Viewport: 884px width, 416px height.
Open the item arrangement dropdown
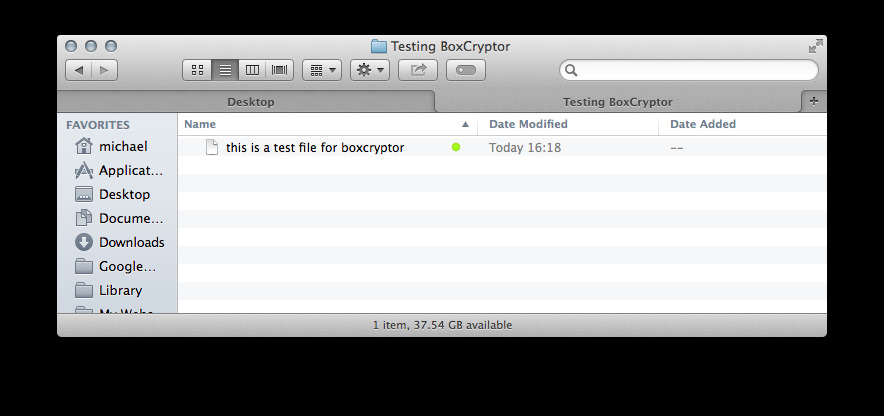pyautogui.click(x=322, y=70)
